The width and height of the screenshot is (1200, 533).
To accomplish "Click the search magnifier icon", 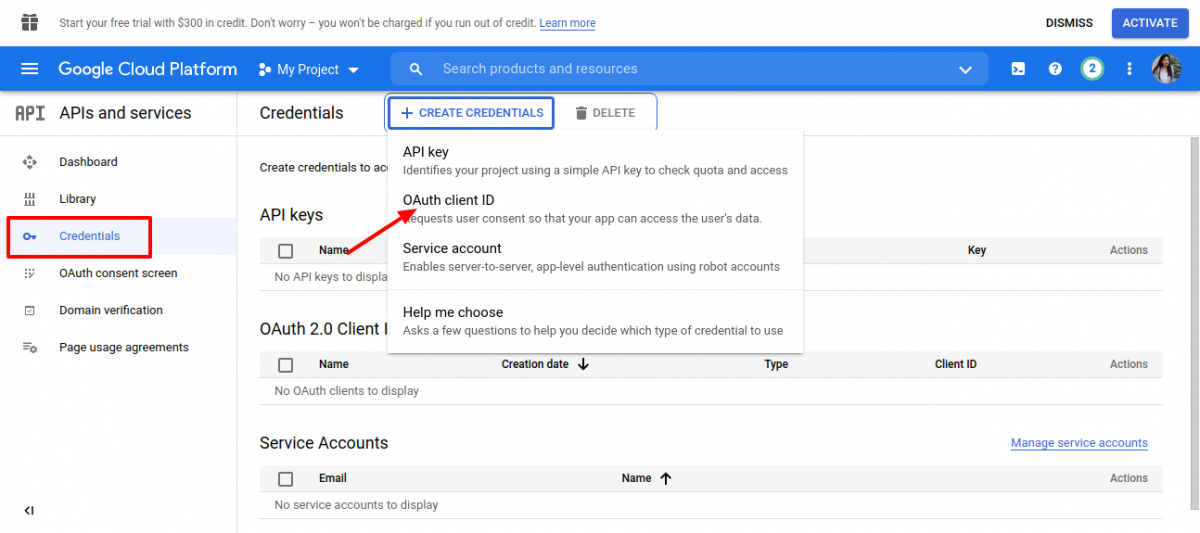I will (x=417, y=69).
